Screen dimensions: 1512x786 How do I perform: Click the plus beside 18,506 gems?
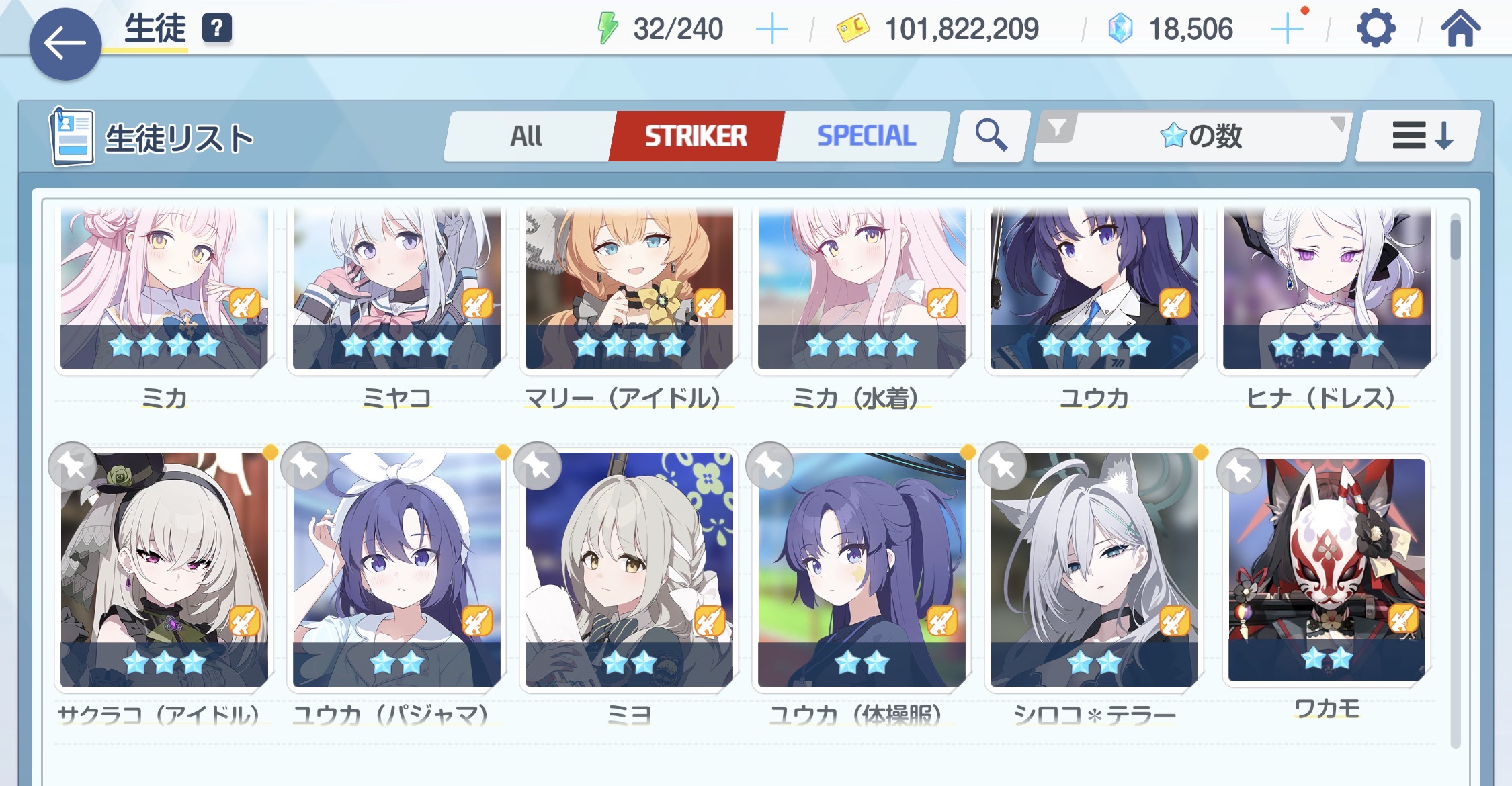pyautogui.click(x=1288, y=30)
